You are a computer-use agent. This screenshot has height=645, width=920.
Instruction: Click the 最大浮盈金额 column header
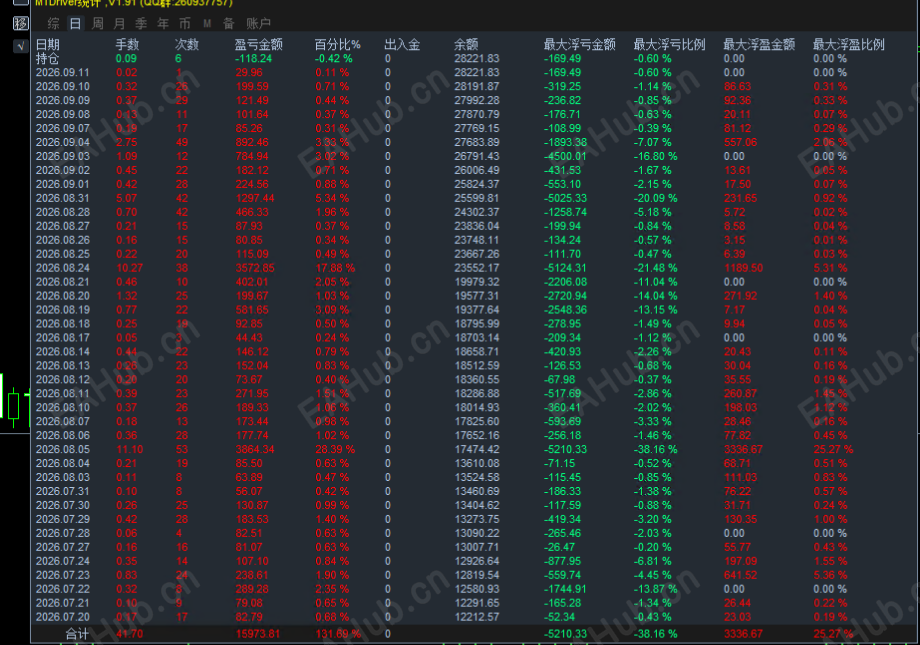click(759, 45)
